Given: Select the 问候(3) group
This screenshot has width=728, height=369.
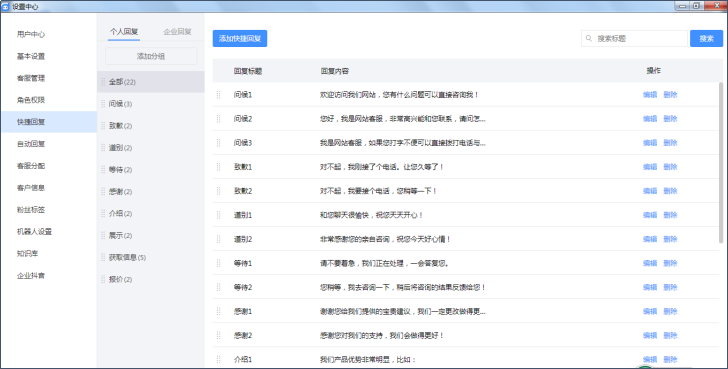Looking at the screenshot, I should [x=151, y=104].
